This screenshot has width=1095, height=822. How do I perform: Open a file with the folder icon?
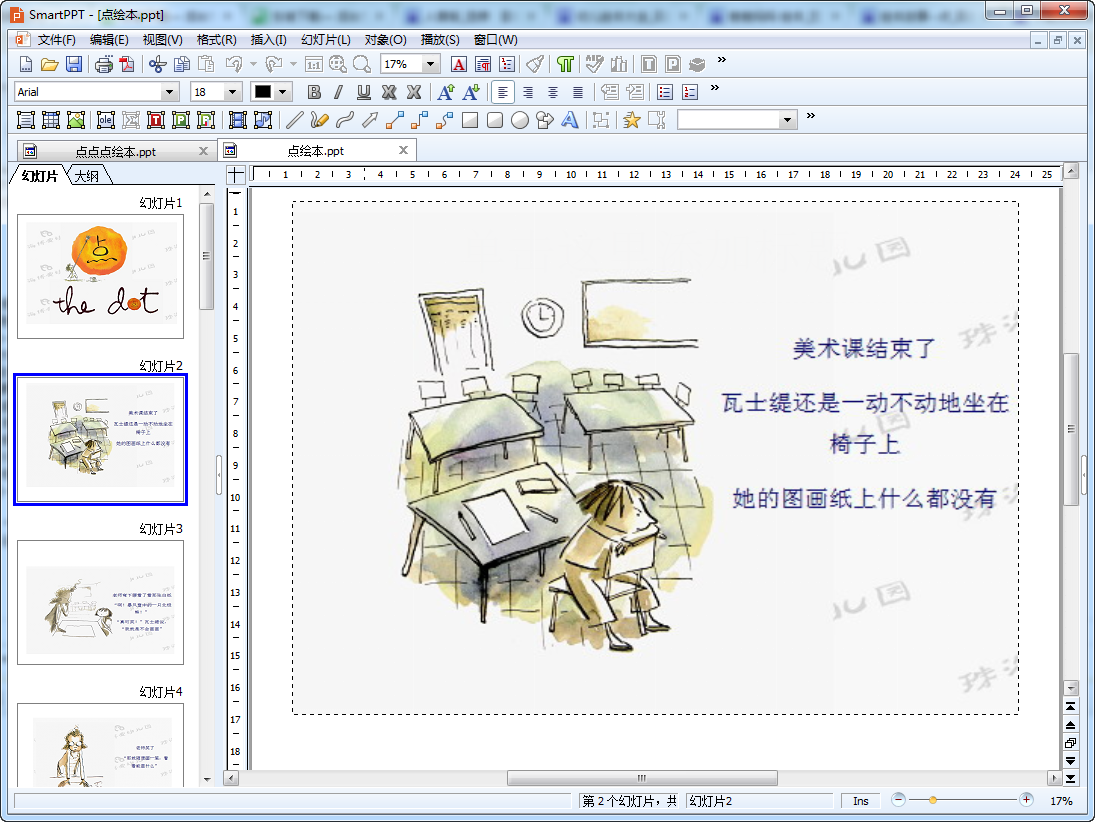click(x=50, y=65)
